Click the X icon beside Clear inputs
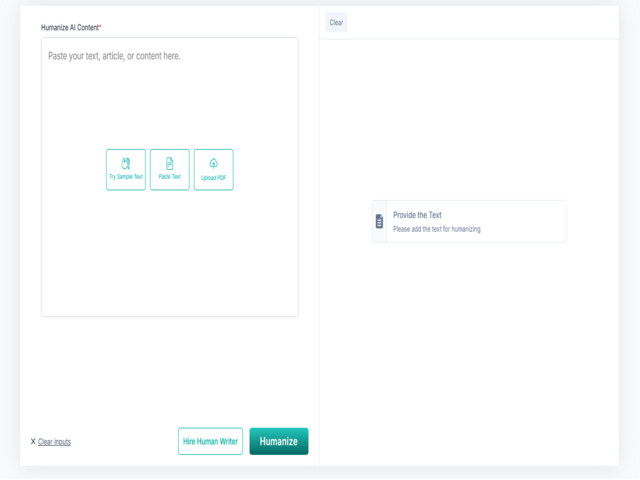 [33, 442]
